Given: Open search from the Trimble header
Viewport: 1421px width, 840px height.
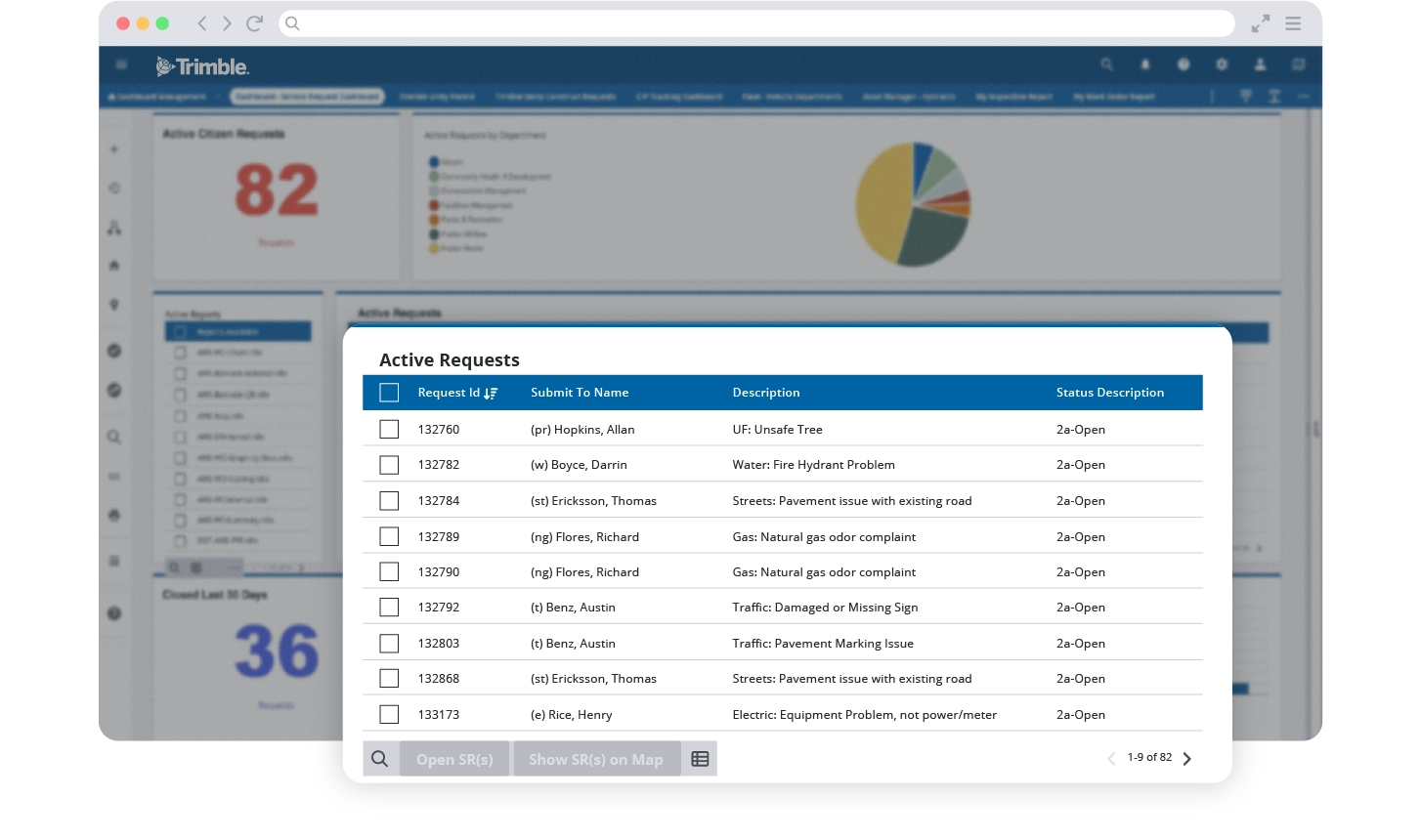Looking at the screenshot, I should tap(1107, 64).
